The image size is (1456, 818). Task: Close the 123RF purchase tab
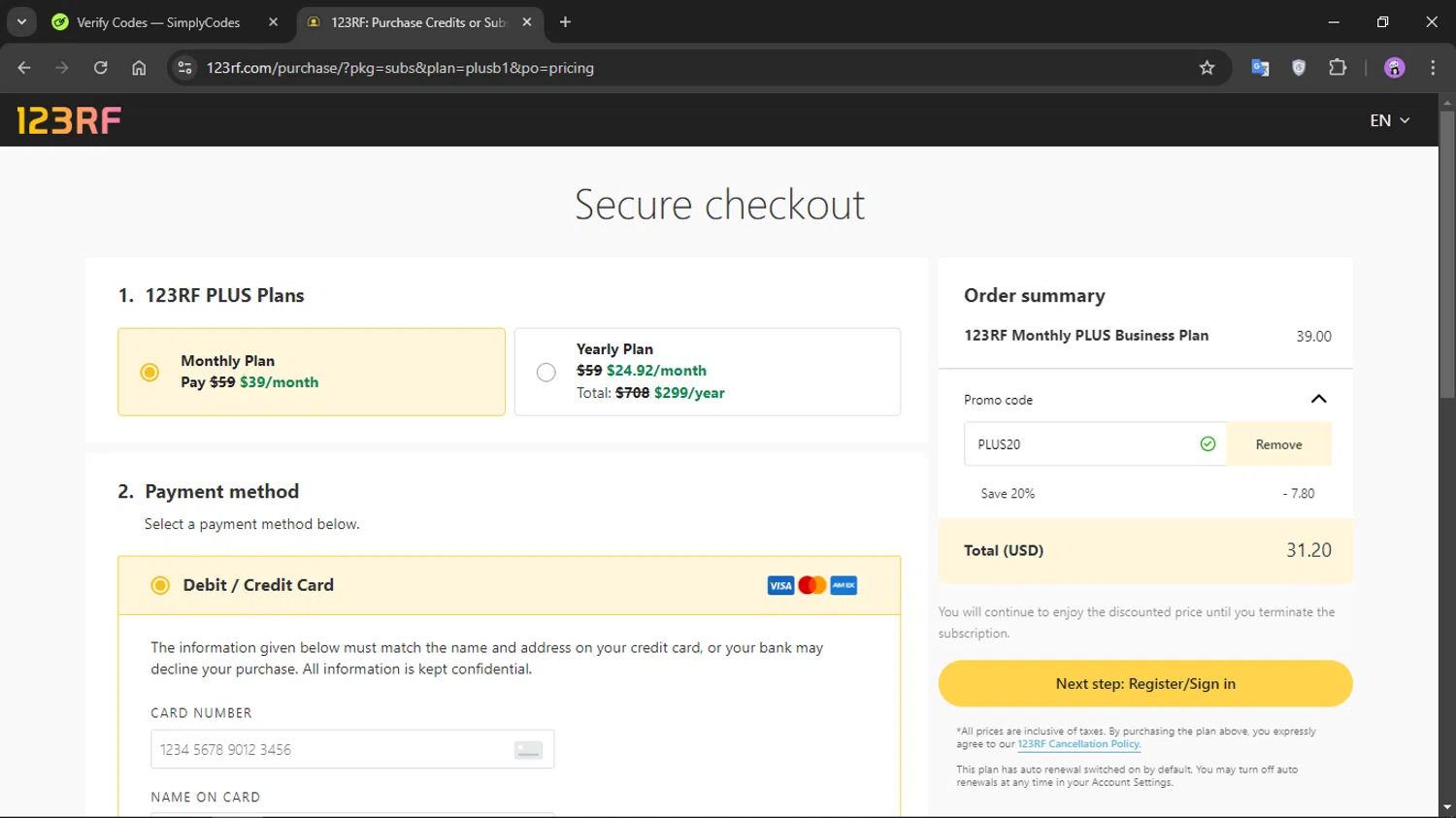tap(527, 21)
